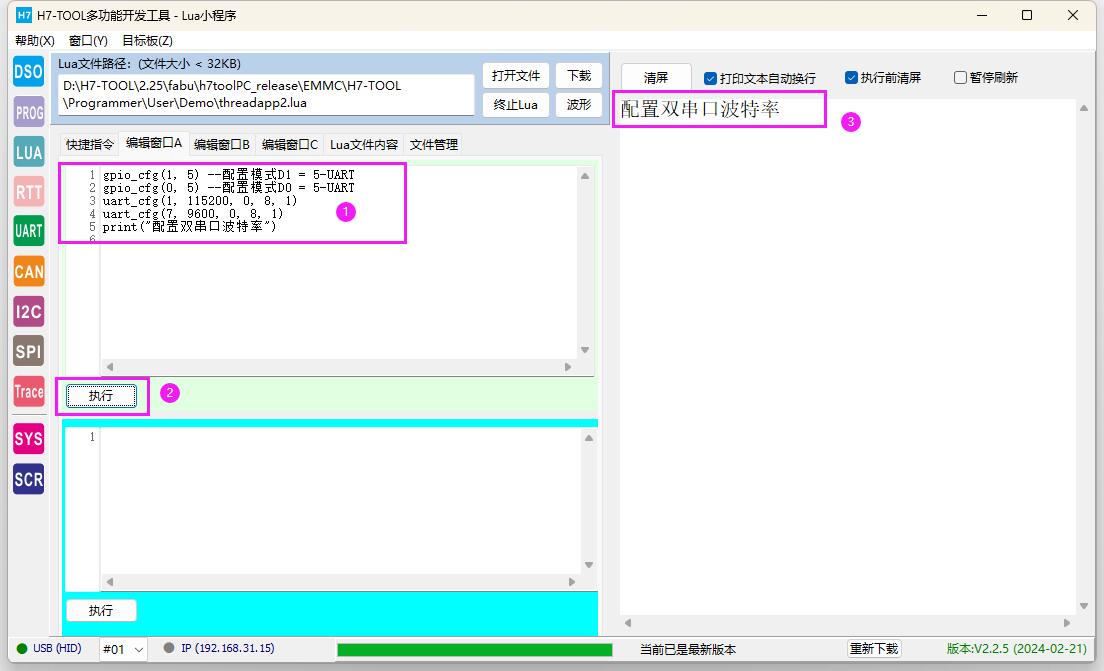Viewport: 1104px width, 671px height.
Task: Click the USB (HID) status text
Action: (57, 648)
